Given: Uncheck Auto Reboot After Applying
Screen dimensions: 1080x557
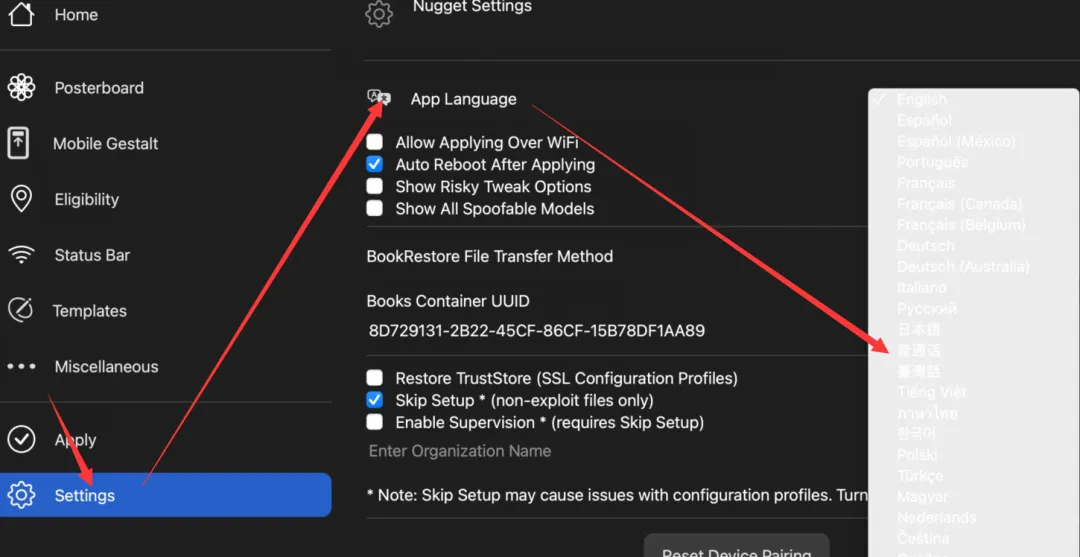Looking at the screenshot, I should [375, 165].
